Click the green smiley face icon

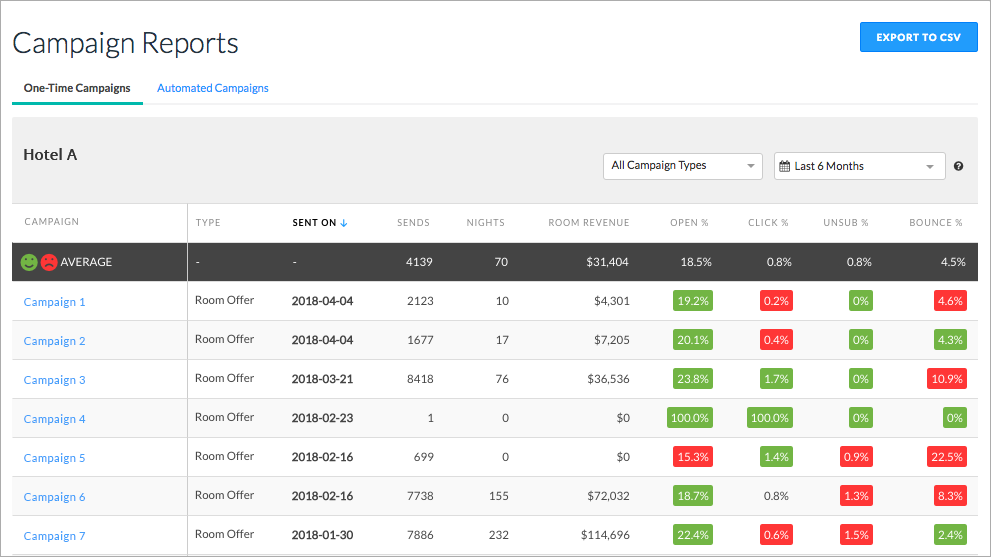[29, 262]
